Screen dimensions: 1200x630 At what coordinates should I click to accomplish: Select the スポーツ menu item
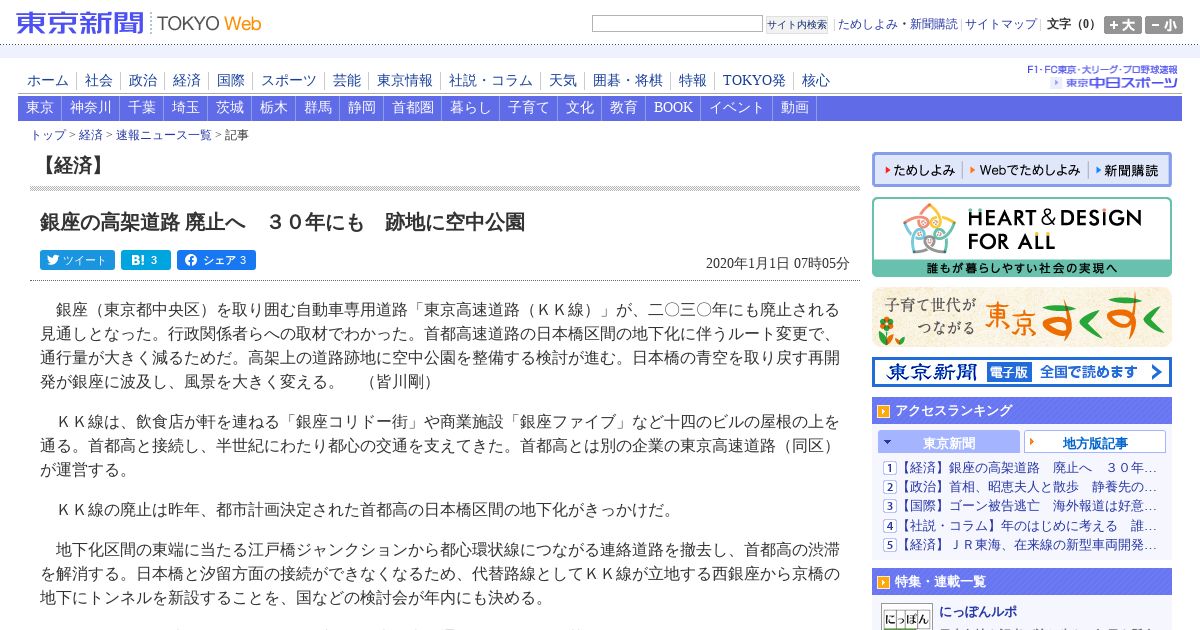[x=289, y=80]
